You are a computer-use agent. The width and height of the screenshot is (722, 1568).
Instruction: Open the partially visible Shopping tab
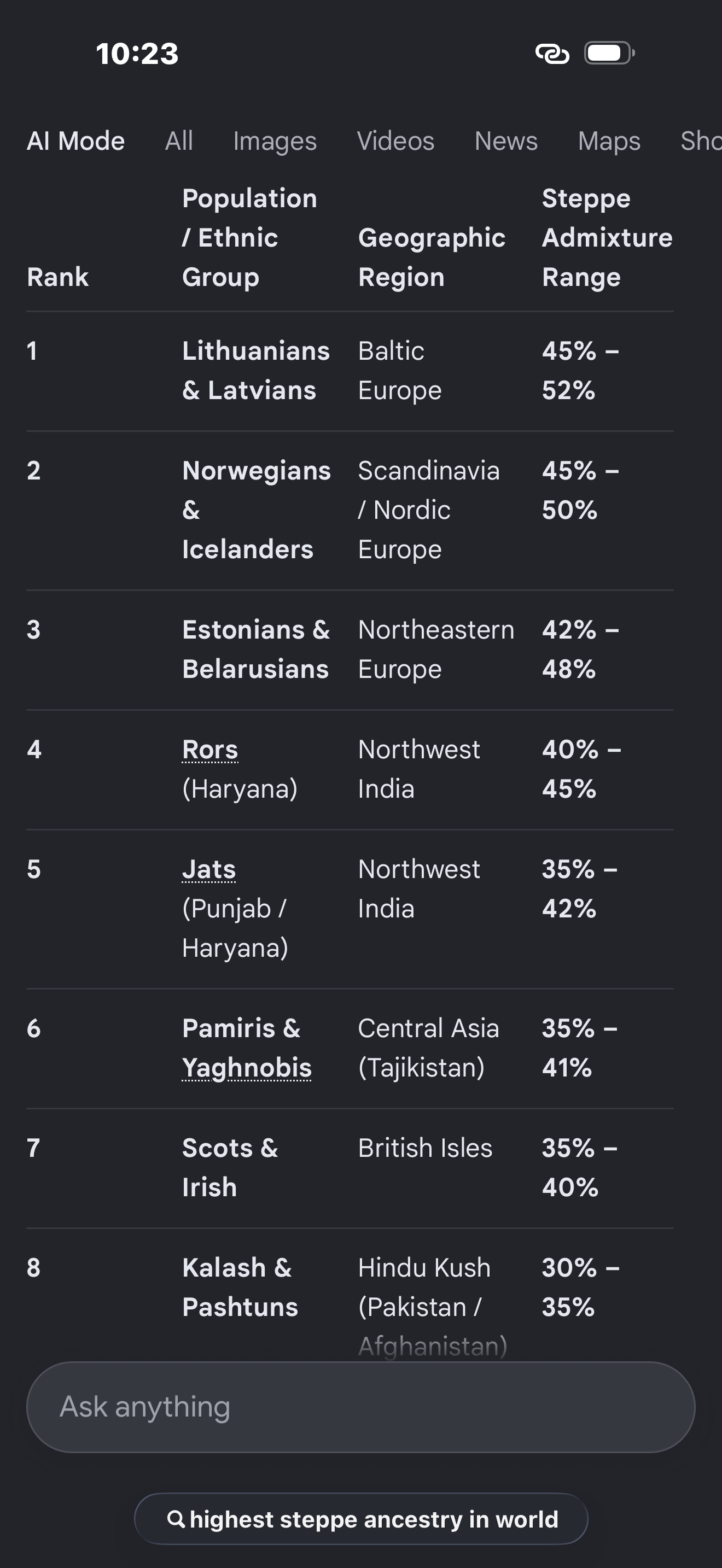click(701, 141)
